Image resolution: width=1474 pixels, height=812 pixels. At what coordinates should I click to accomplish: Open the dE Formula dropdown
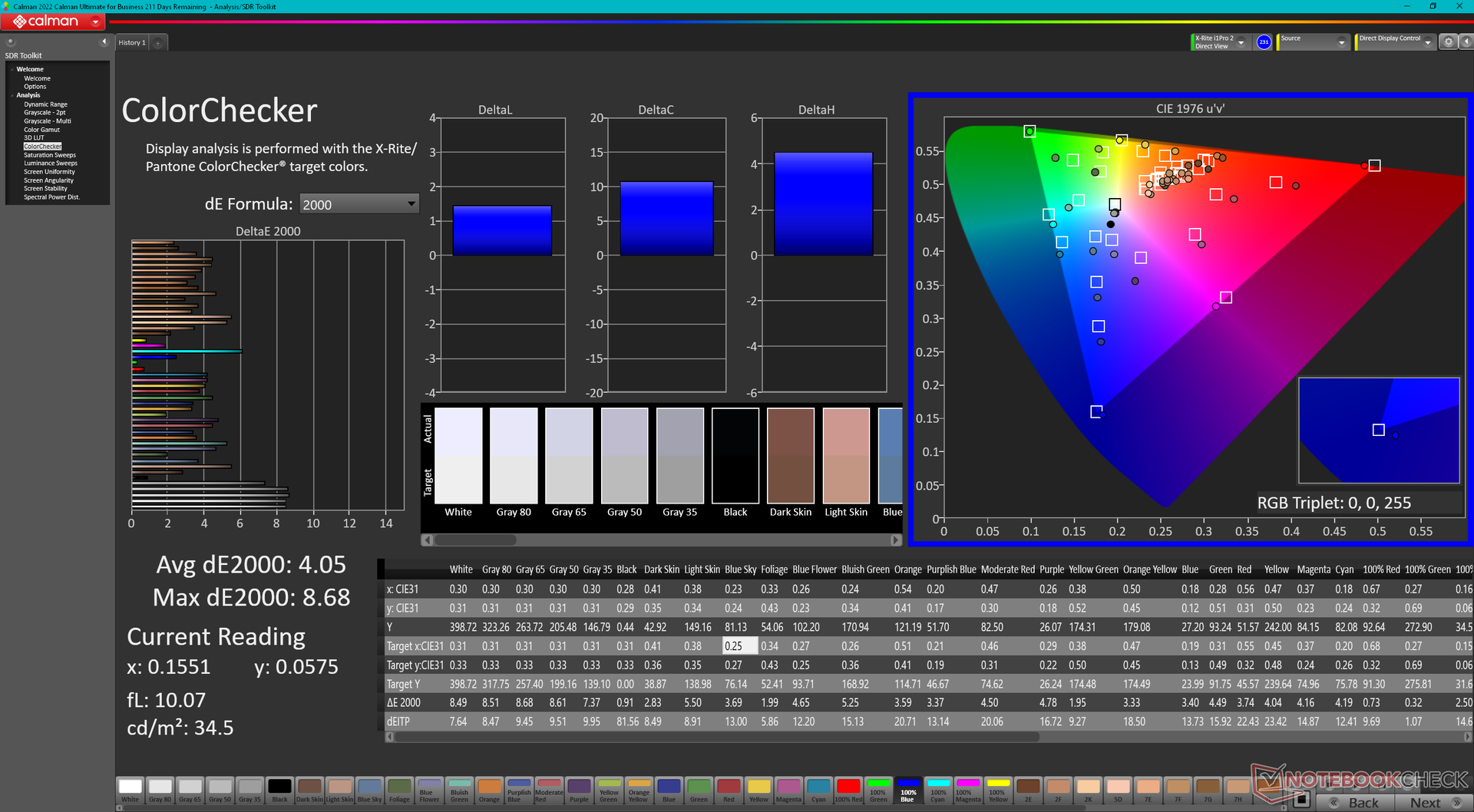pos(359,204)
